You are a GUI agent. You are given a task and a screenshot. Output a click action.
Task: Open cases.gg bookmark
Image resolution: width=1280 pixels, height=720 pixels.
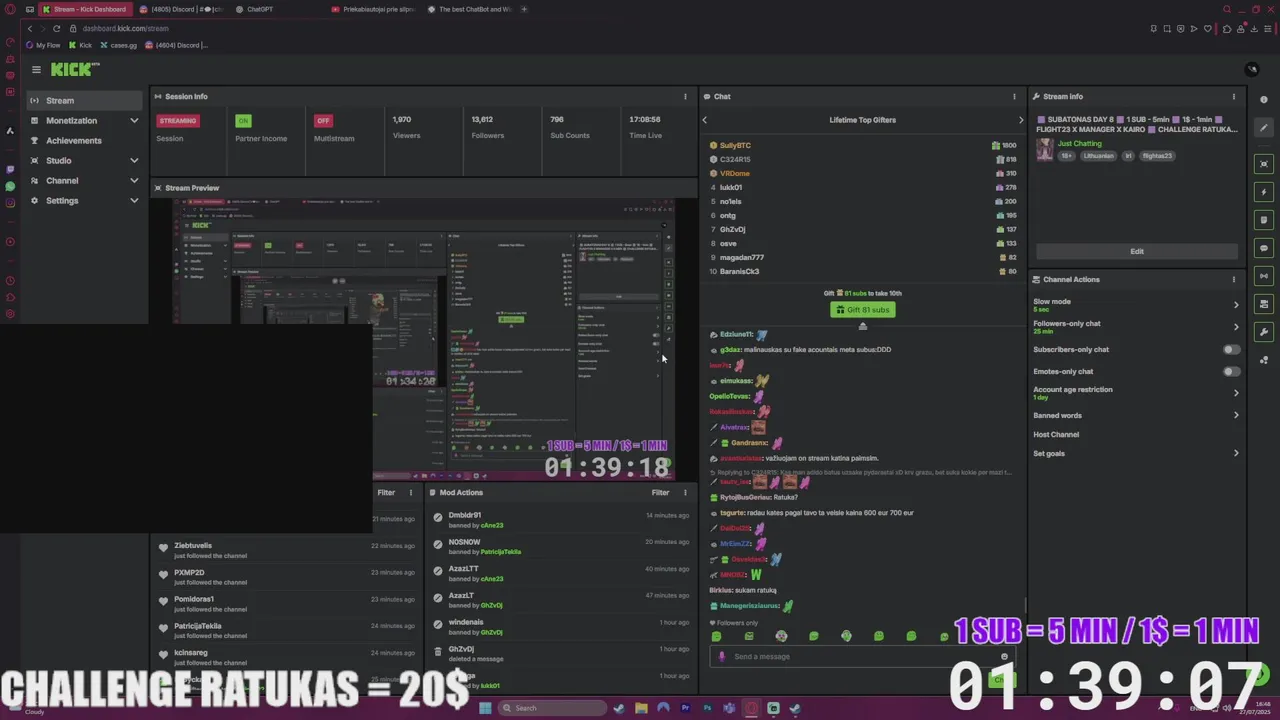tap(118, 45)
